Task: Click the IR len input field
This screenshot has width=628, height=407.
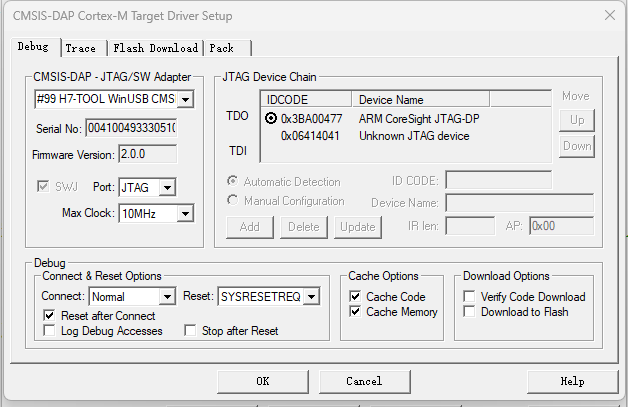Action: pyautogui.click(x=470, y=226)
